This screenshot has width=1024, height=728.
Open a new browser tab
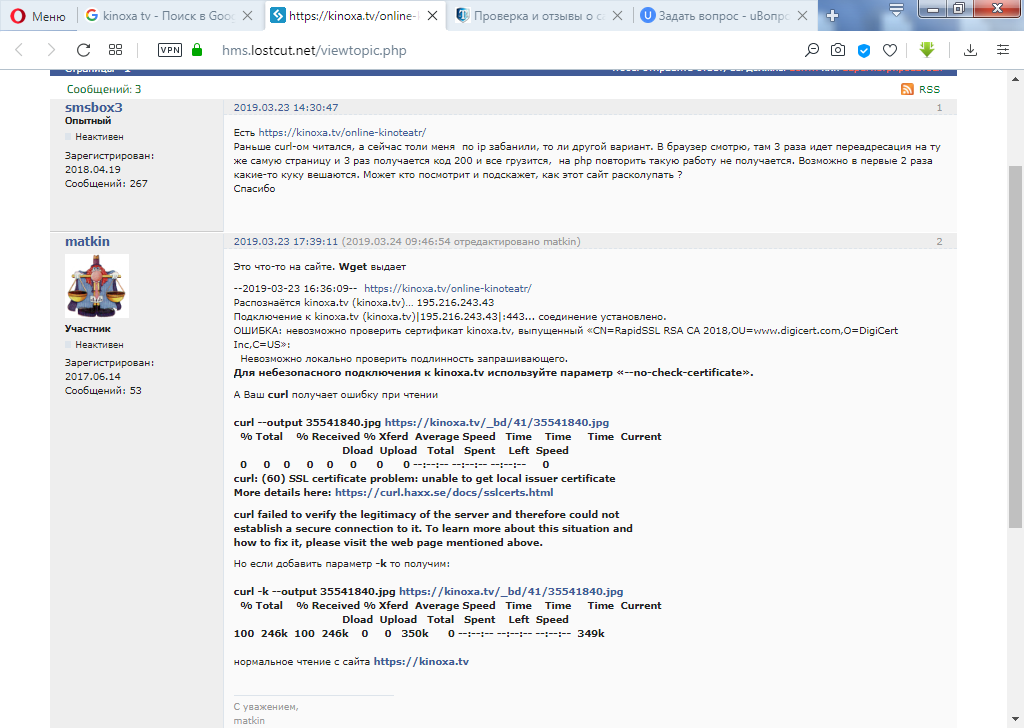[x=832, y=16]
